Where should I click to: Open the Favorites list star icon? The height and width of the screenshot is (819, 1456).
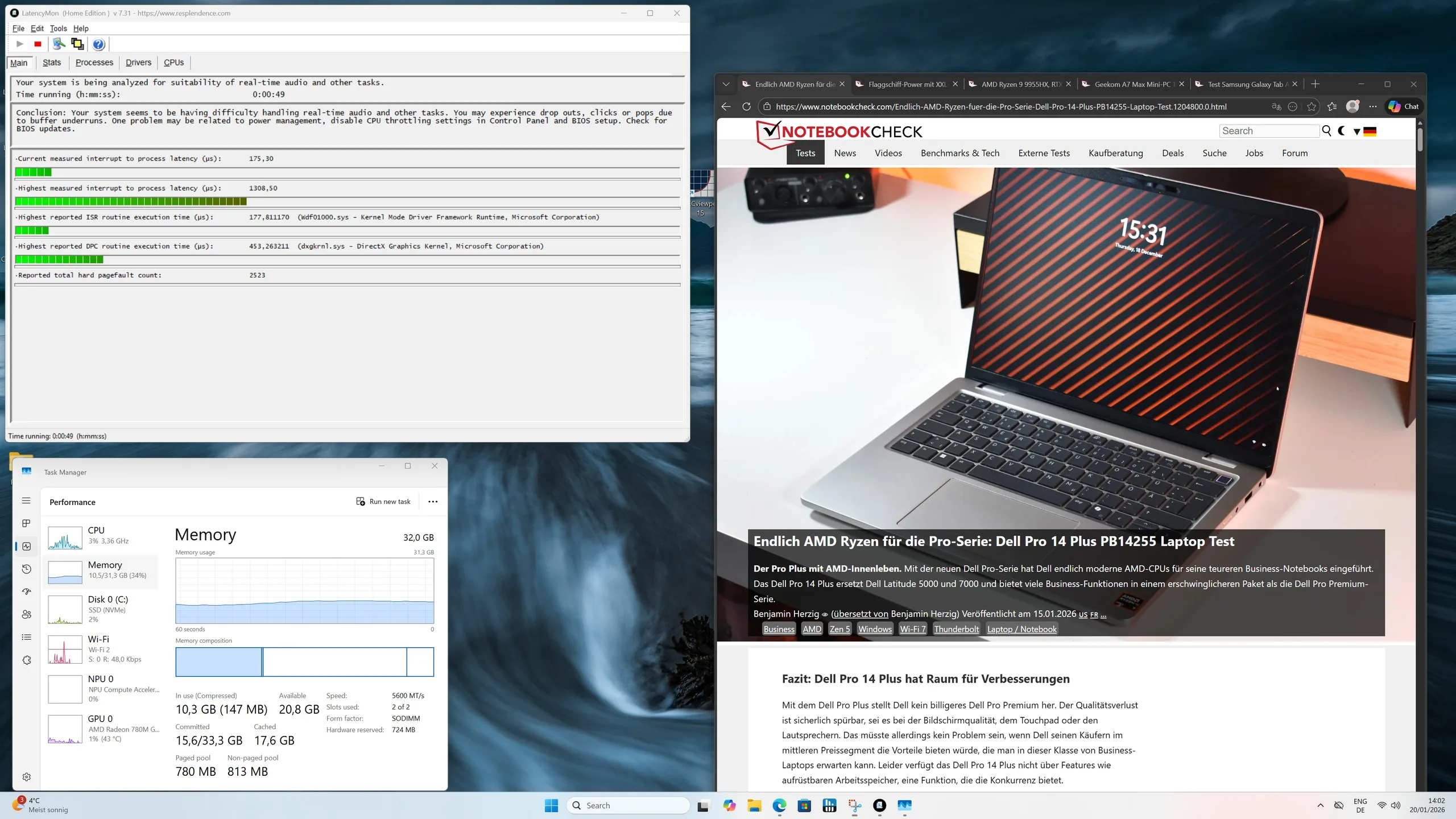pos(1332,106)
